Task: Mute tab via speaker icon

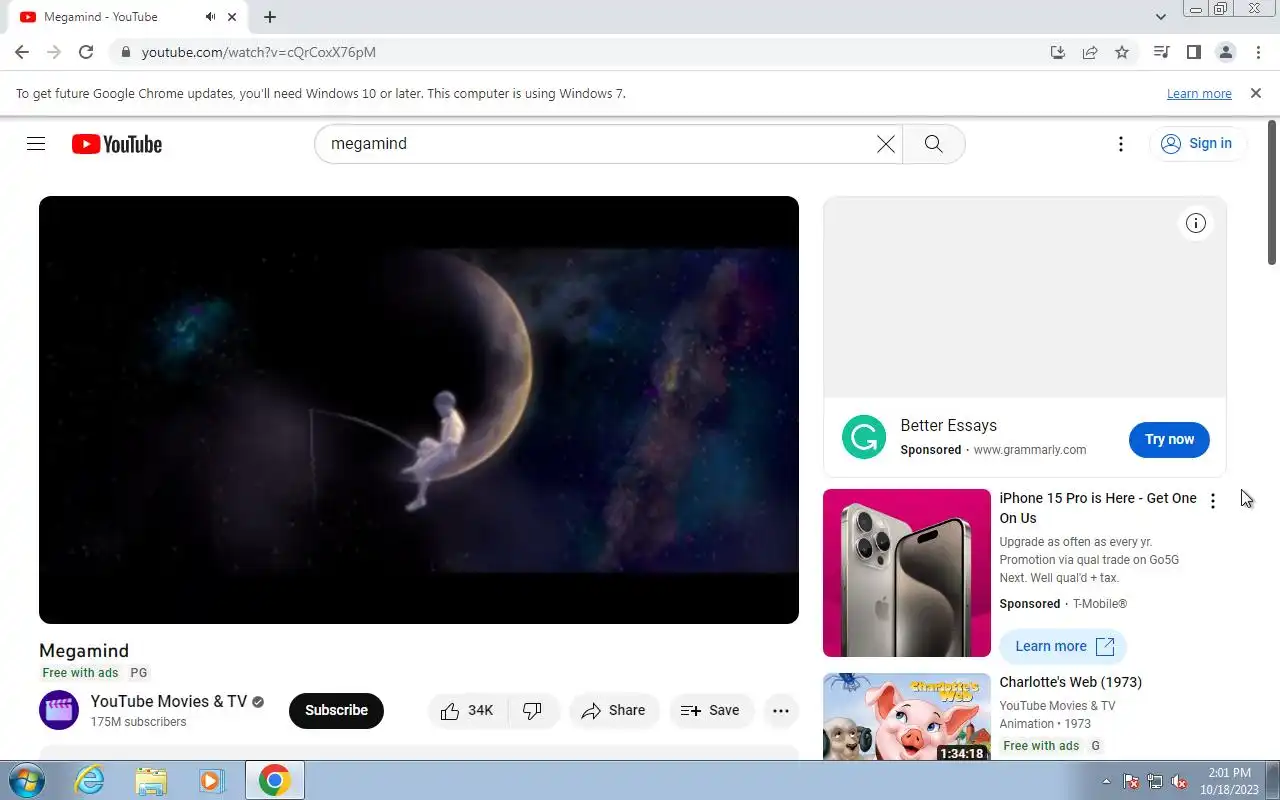Action: (x=210, y=17)
